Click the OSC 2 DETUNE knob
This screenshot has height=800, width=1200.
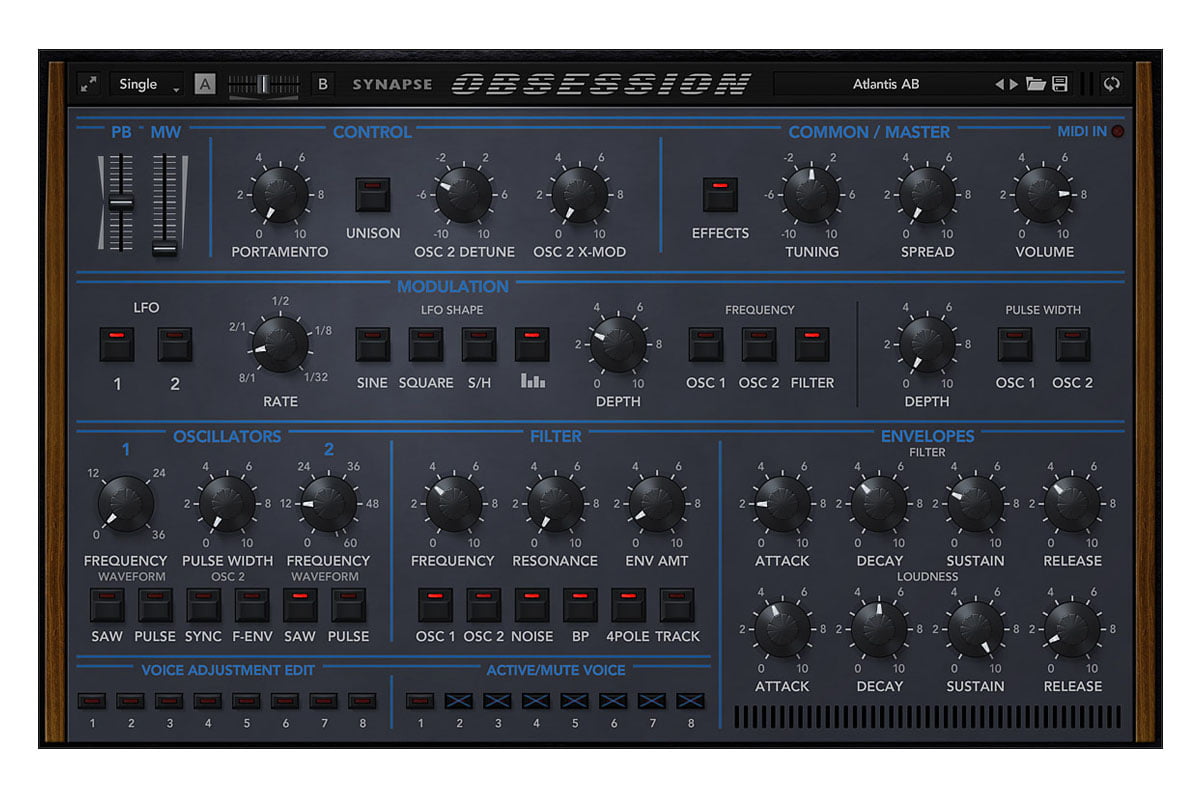click(x=464, y=195)
